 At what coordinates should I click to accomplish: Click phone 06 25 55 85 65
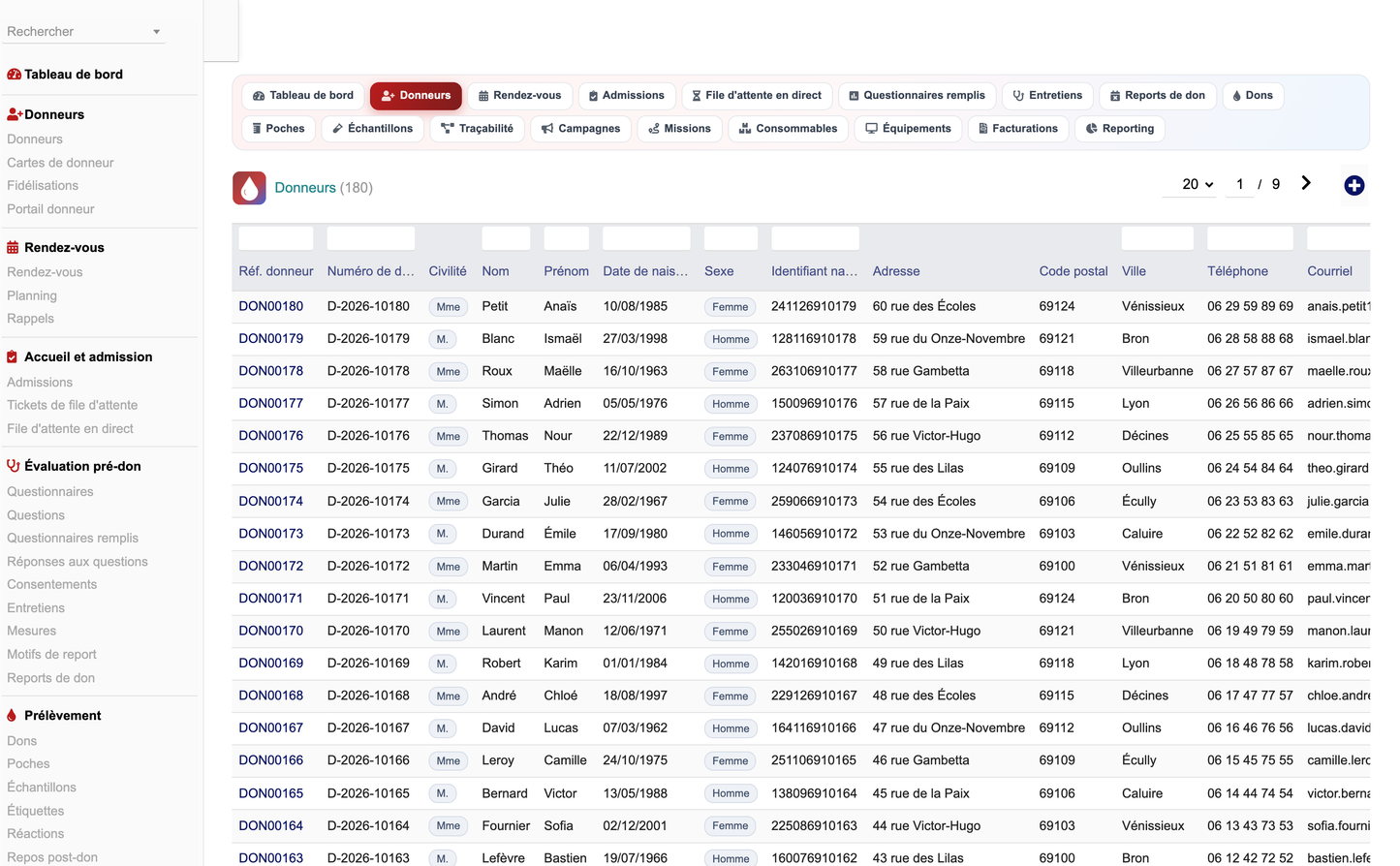click(1250, 436)
